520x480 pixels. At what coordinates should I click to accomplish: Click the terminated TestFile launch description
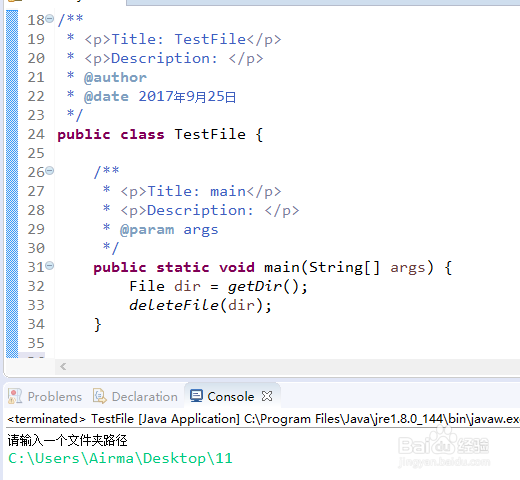click(263, 419)
